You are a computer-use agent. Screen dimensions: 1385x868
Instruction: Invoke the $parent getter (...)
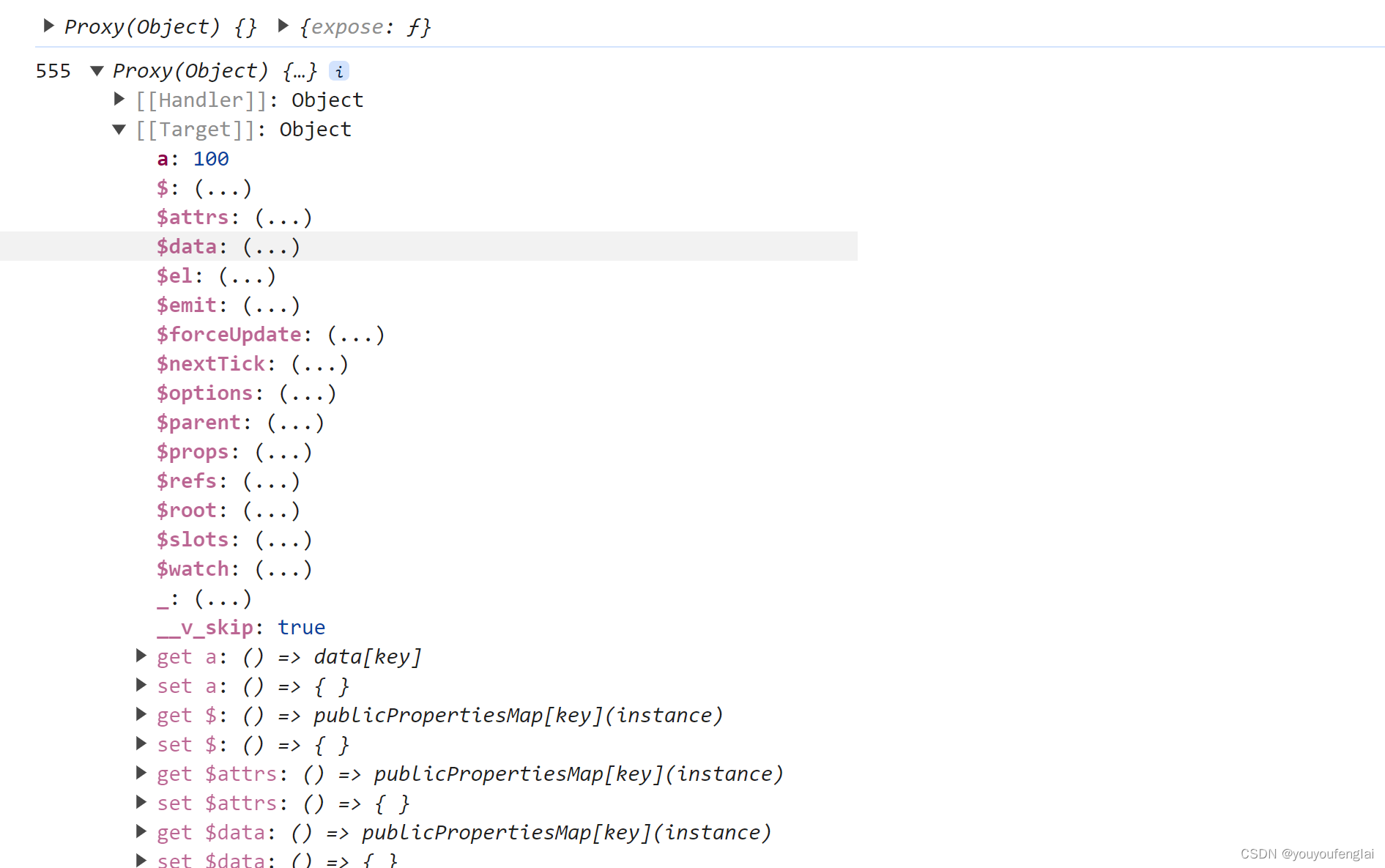tap(295, 423)
